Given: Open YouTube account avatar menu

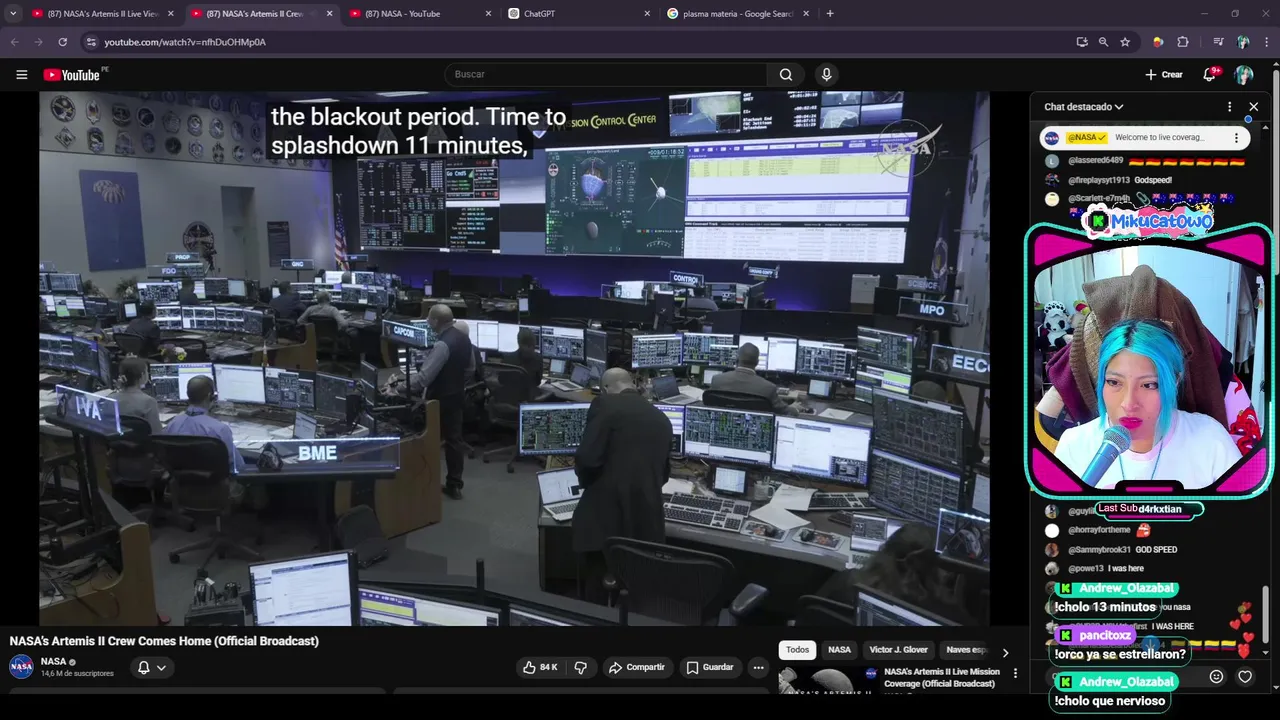Looking at the screenshot, I should point(1244,75).
